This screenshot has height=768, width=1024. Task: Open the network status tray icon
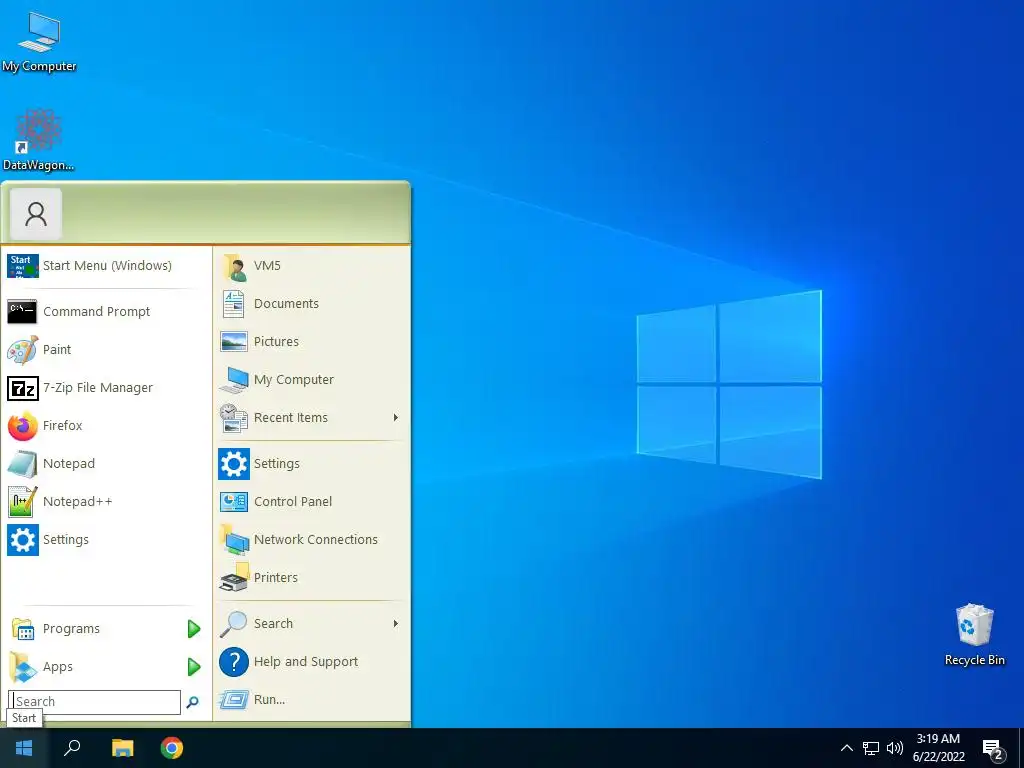tap(871, 748)
